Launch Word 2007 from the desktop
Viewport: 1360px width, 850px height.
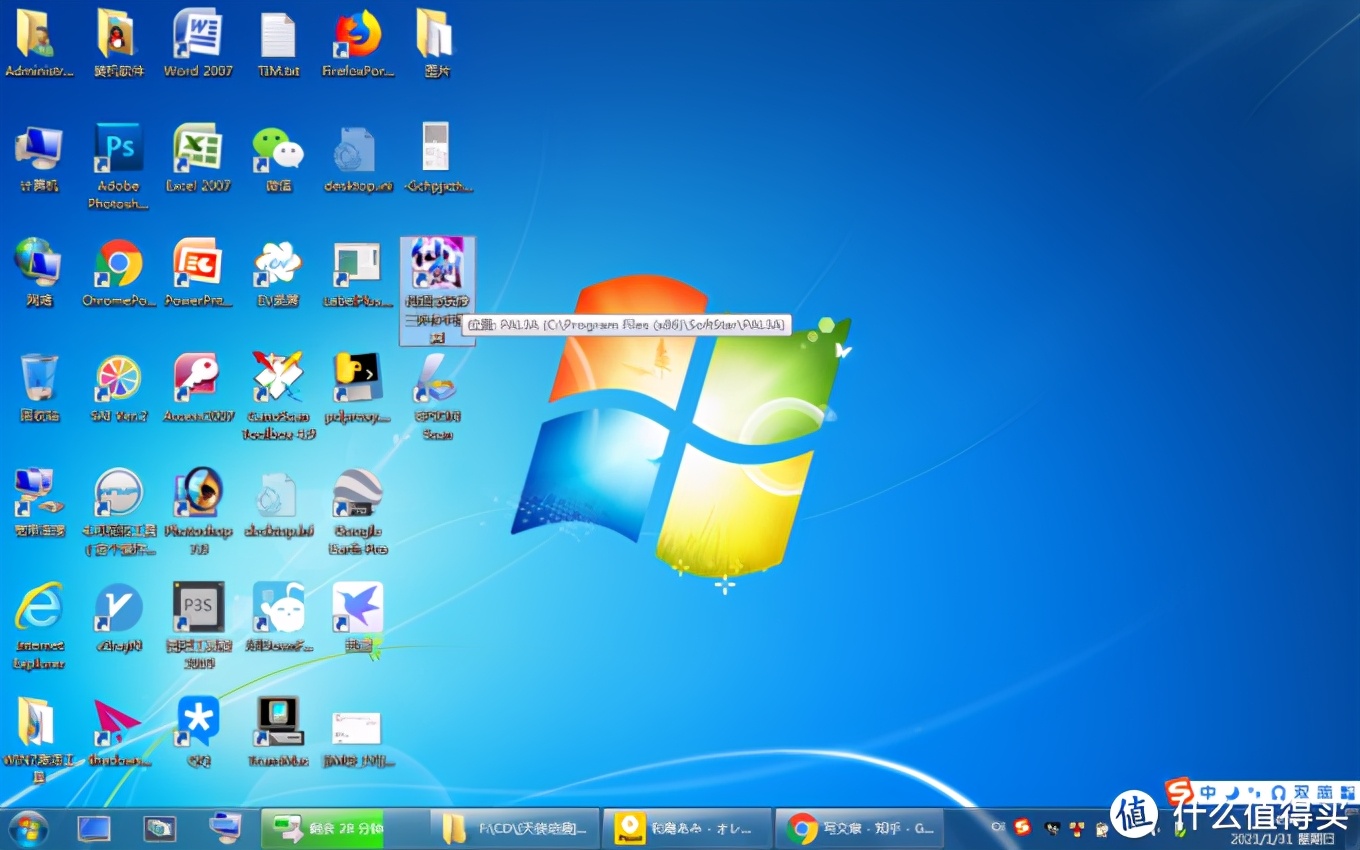click(x=198, y=36)
